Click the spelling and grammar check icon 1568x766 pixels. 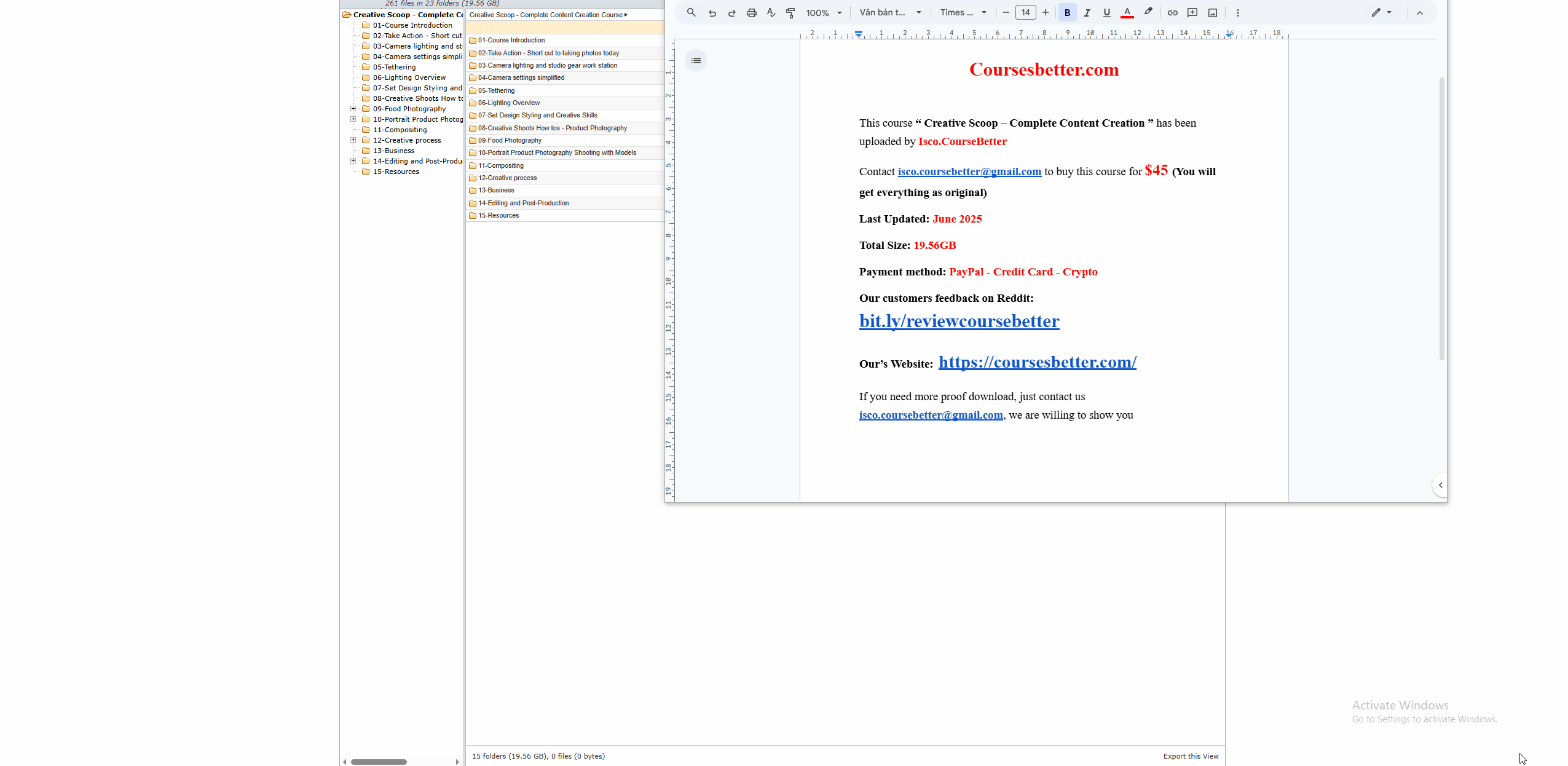click(x=771, y=13)
